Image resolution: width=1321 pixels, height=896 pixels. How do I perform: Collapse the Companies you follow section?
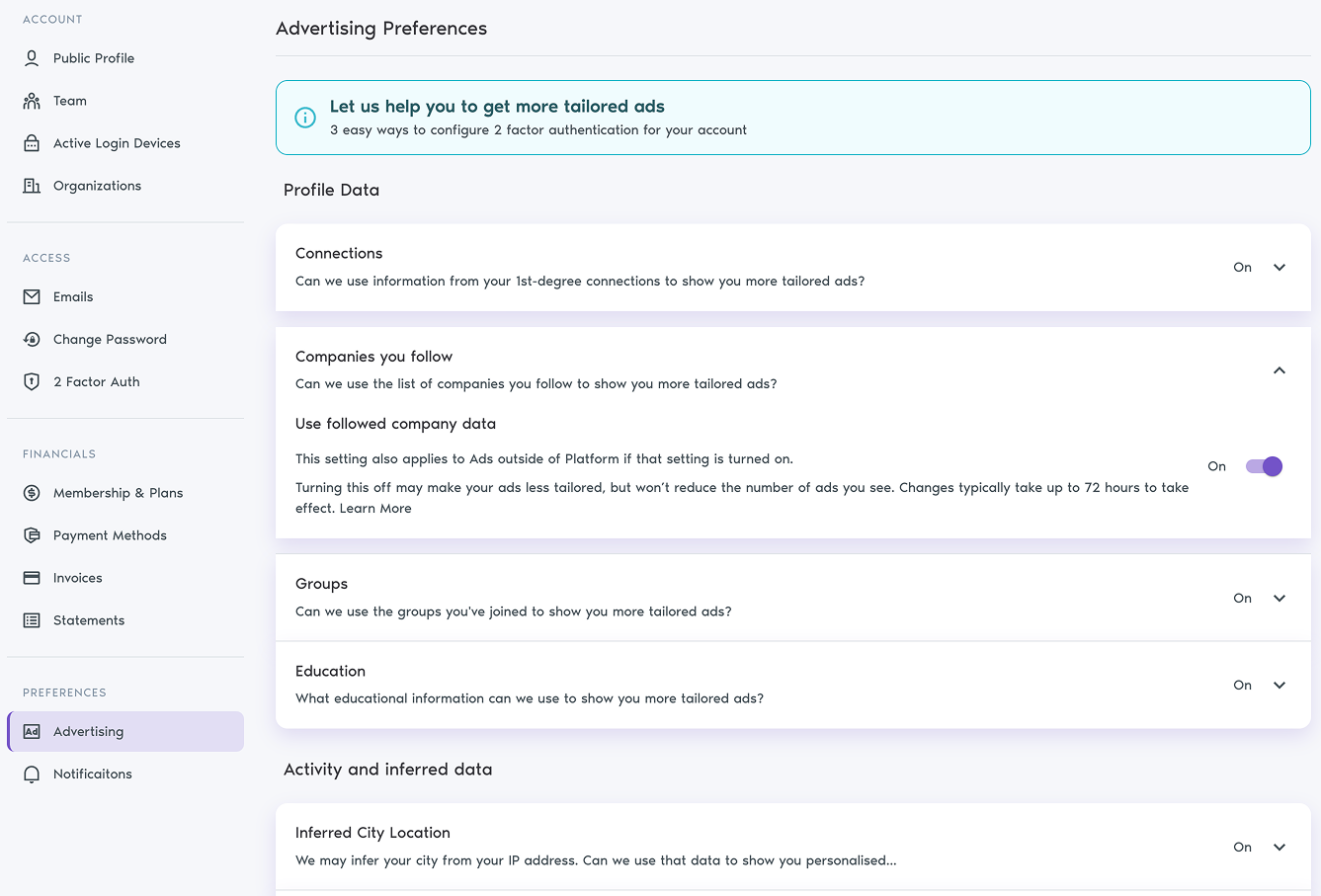pos(1279,370)
